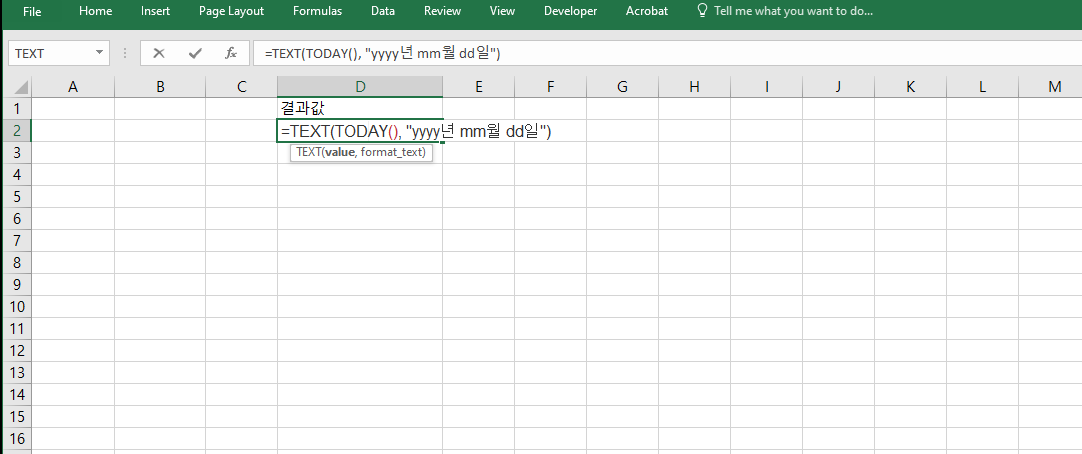Select row 5 header
1082x454 pixels.
[x=17, y=197]
